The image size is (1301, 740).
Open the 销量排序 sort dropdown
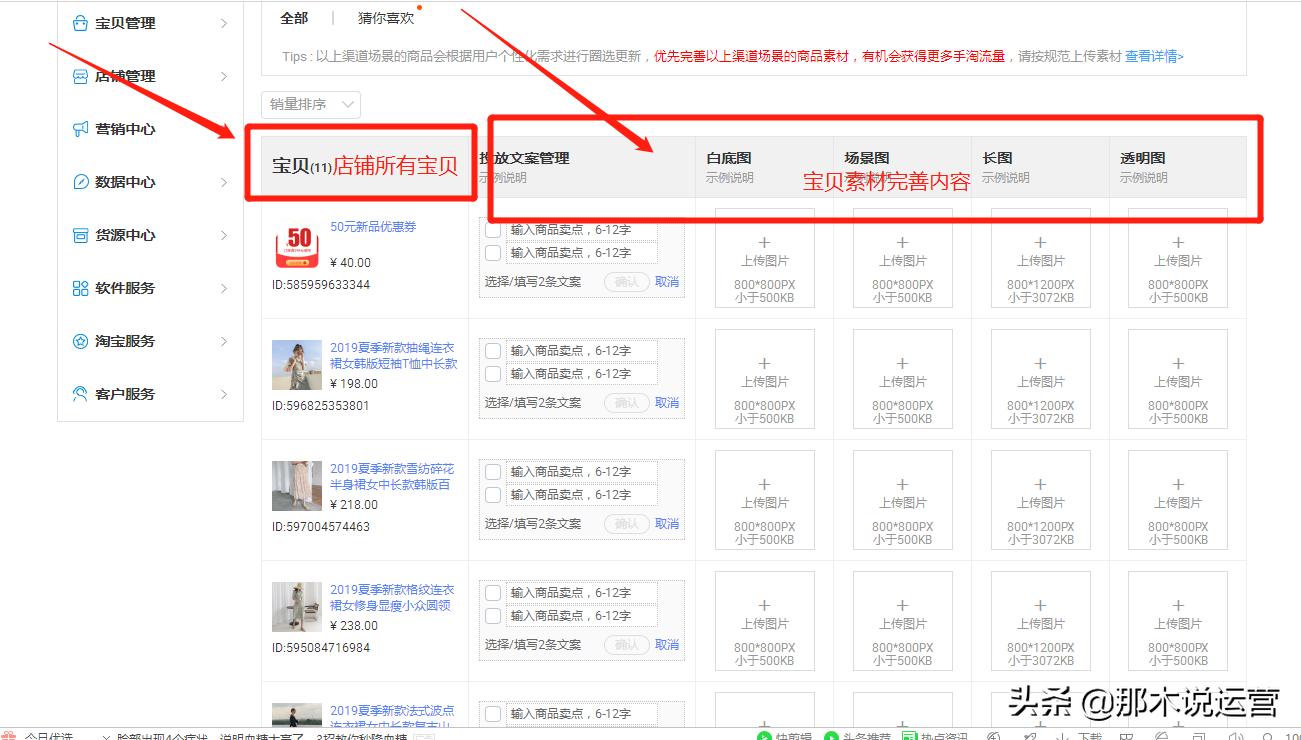pyautogui.click(x=310, y=104)
